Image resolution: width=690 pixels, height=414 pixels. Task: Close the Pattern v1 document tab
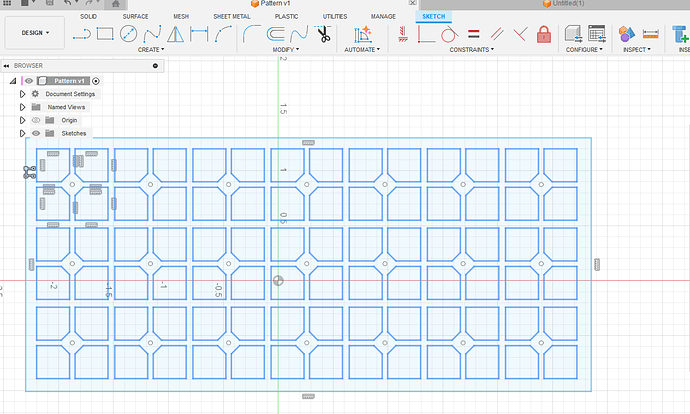click(x=412, y=3)
